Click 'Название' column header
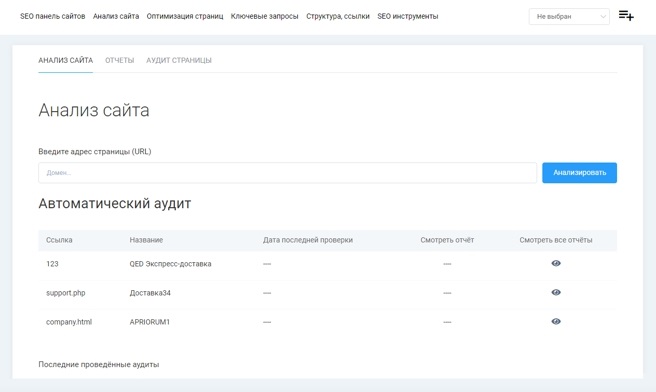The width and height of the screenshot is (656, 392). point(146,240)
